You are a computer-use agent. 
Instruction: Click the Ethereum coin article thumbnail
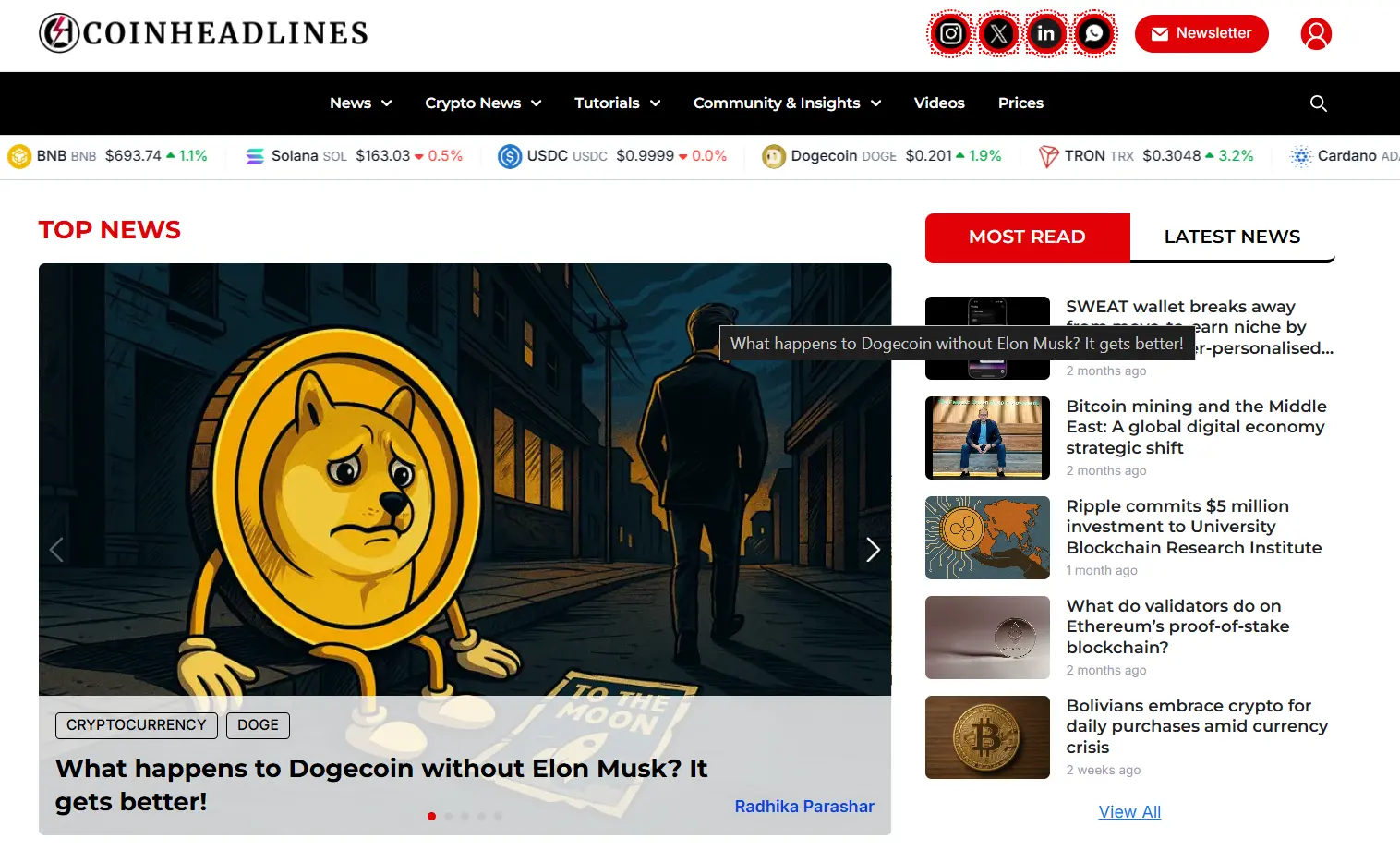987,638
